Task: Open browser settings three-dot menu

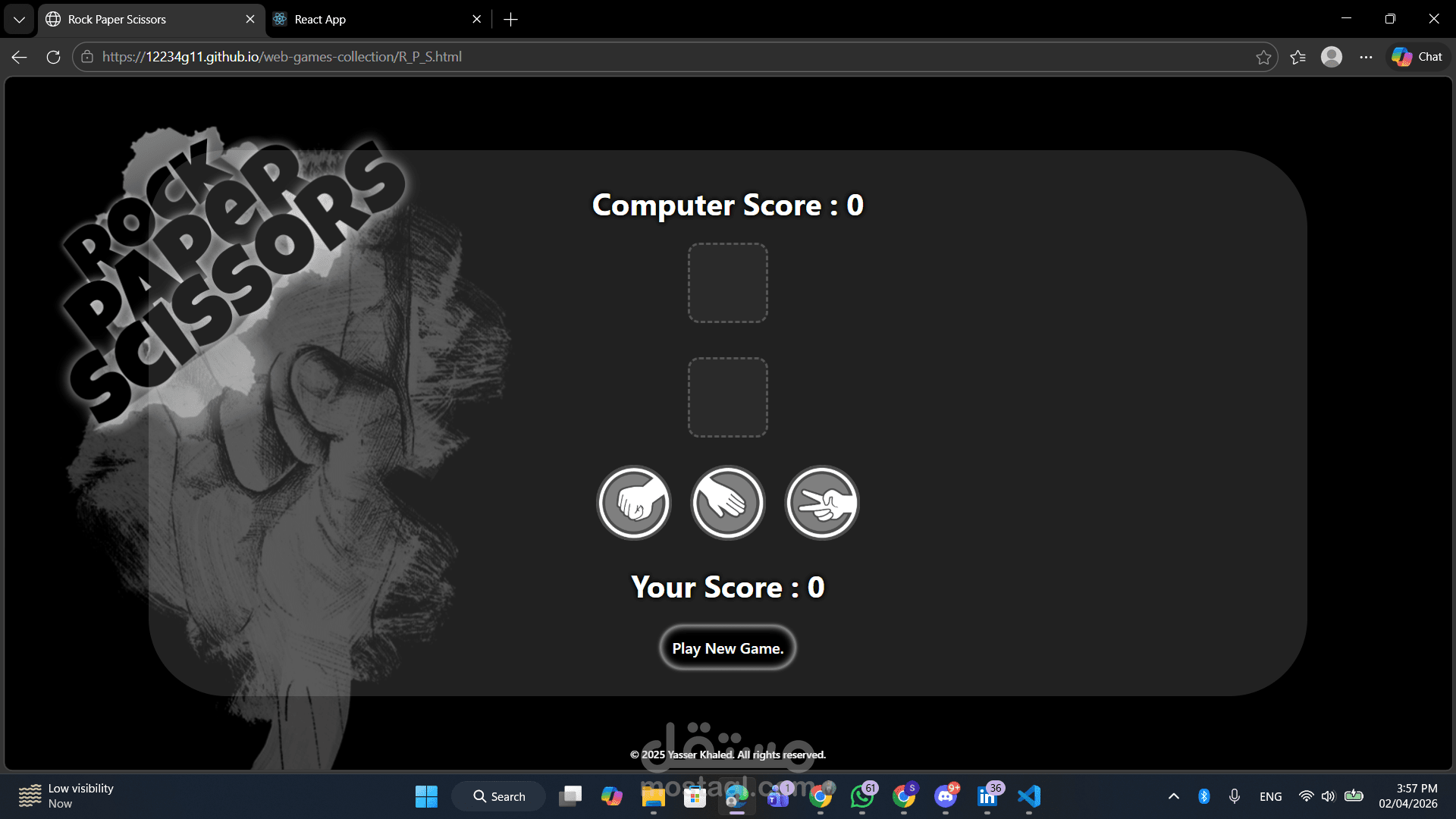Action: click(x=1366, y=57)
